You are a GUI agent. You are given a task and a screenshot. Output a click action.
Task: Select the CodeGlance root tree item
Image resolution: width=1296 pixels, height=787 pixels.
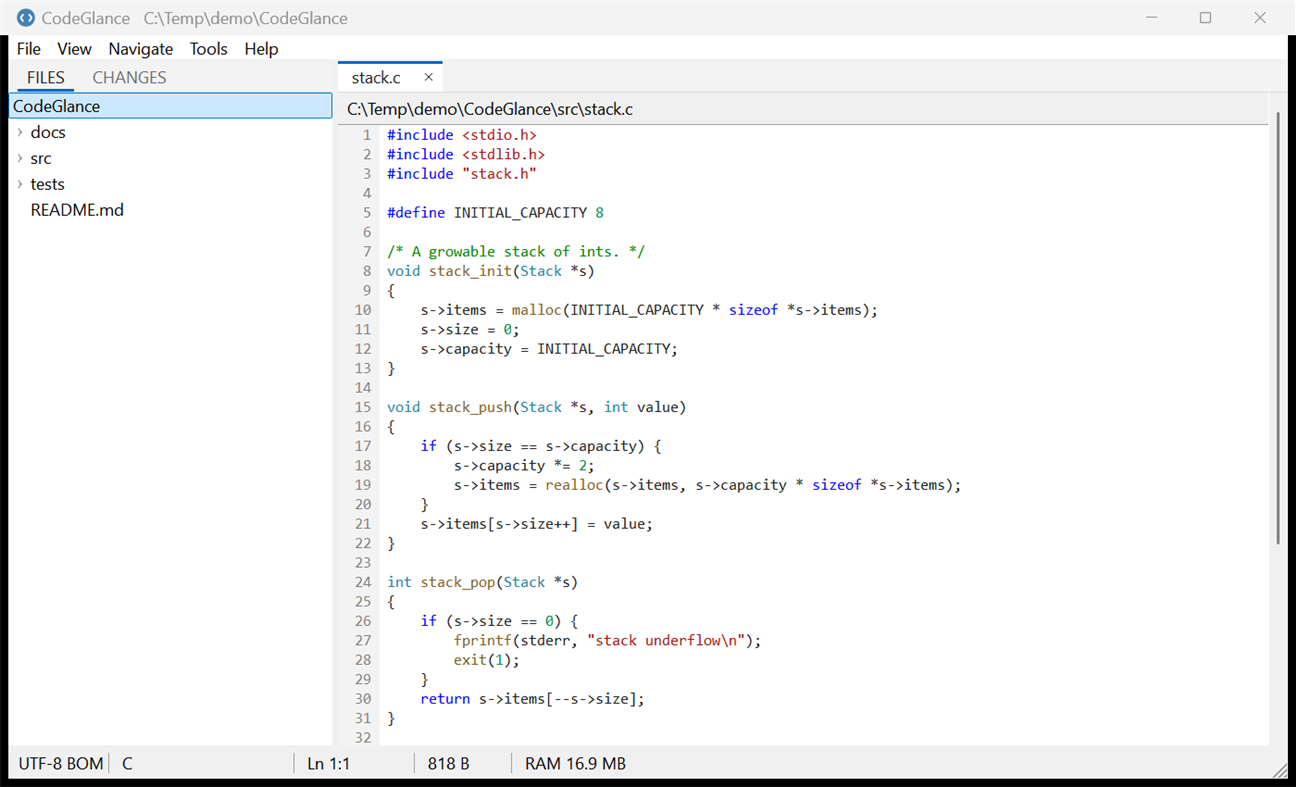(x=171, y=106)
